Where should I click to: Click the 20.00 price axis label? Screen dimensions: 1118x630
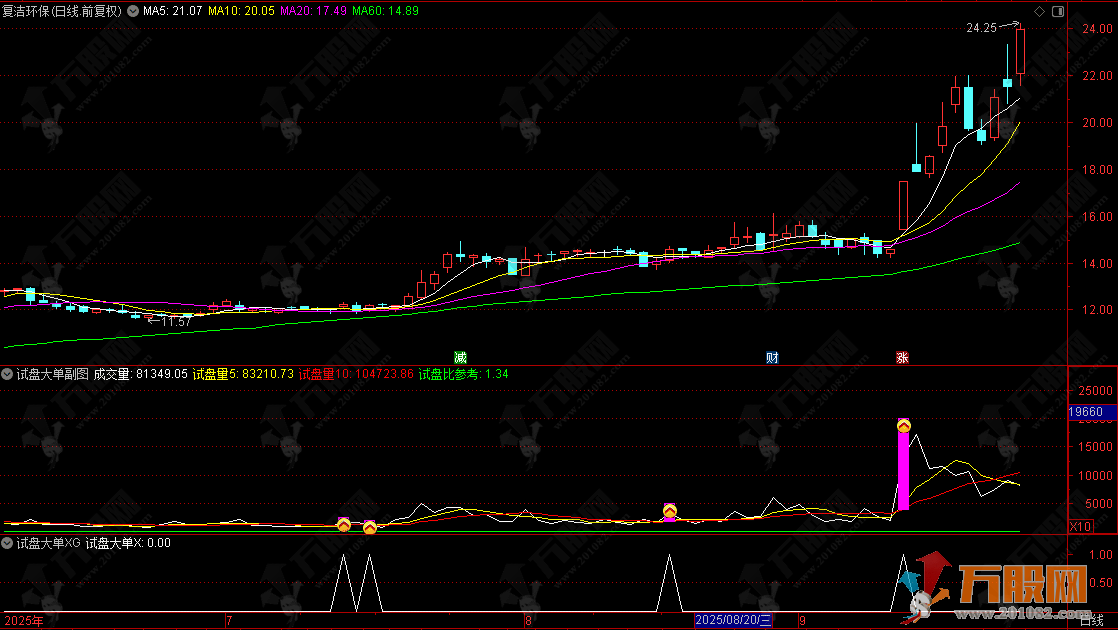tap(1097, 123)
